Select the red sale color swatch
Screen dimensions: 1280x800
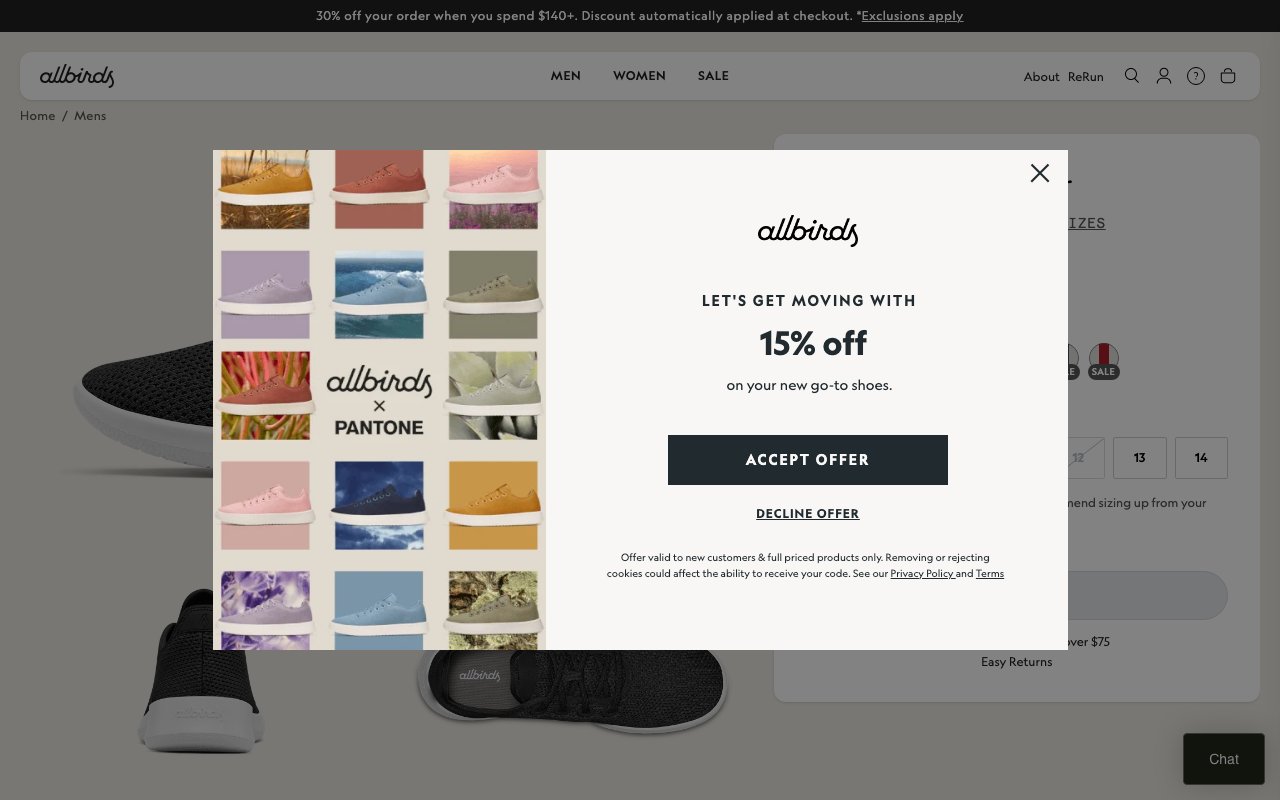pos(1103,359)
